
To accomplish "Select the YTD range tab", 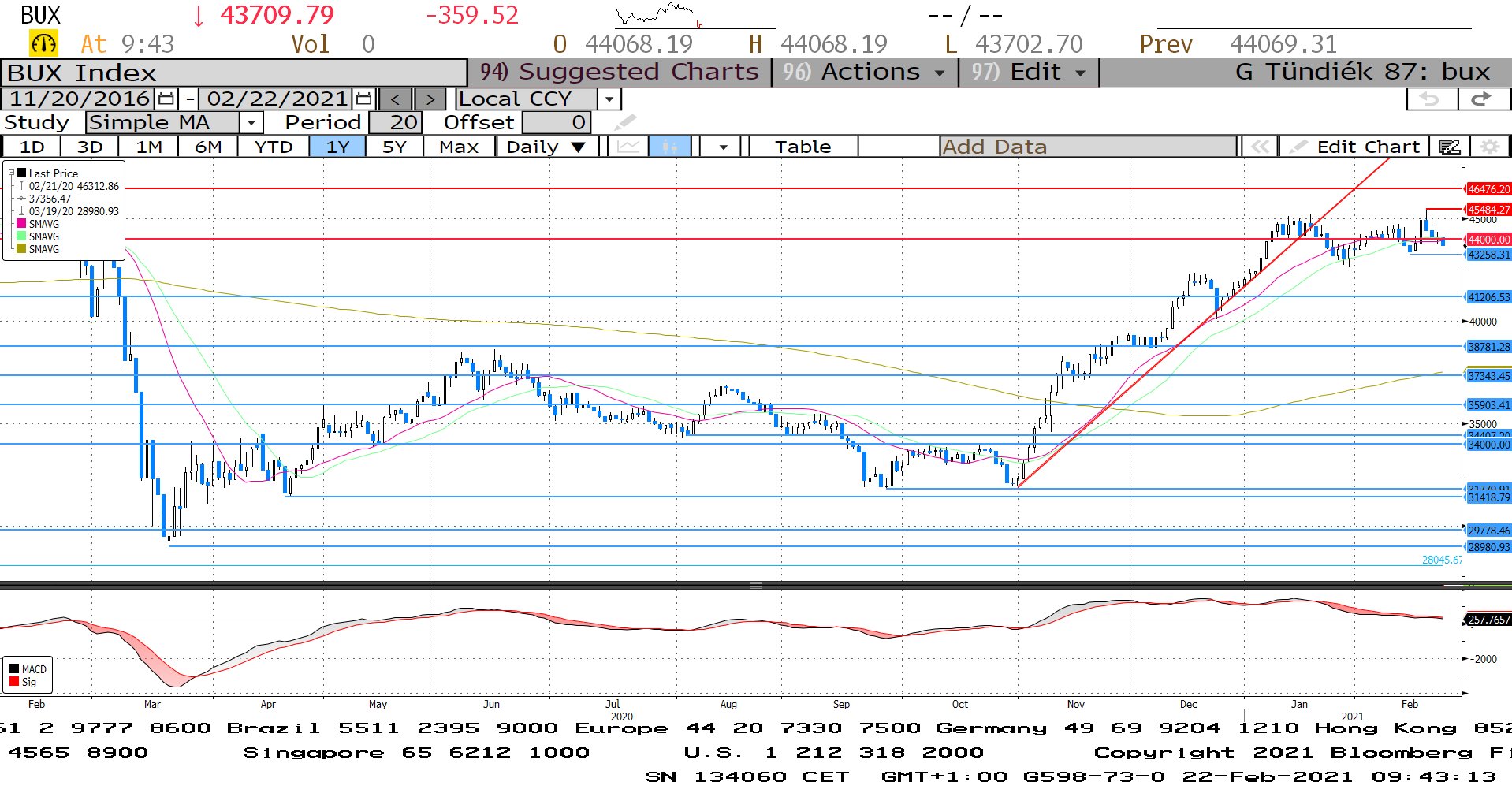I will tap(274, 147).
